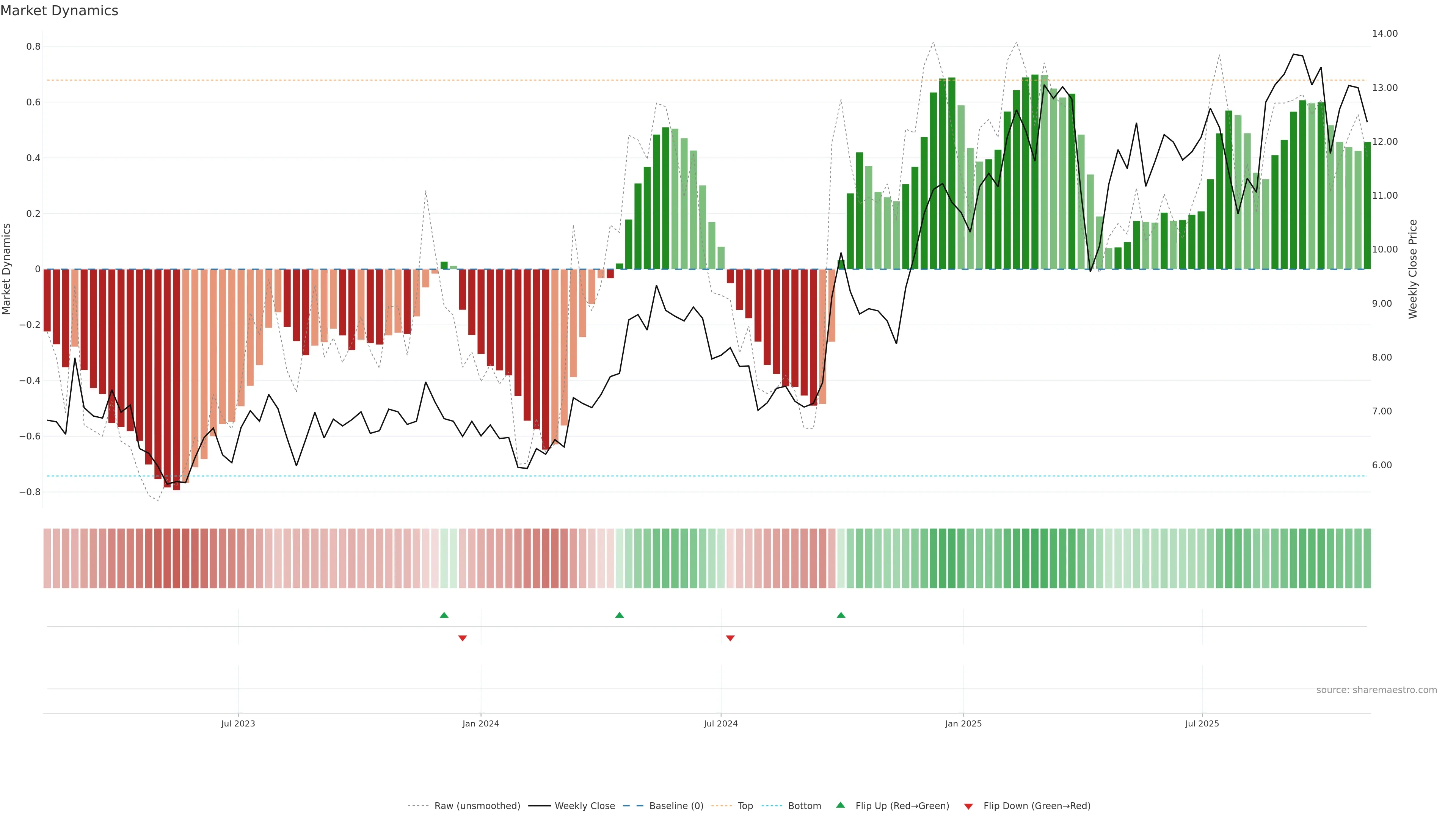The width and height of the screenshot is (1456, 819).
Task: Click the Top legend entry
Action: (x=745, y=806)
